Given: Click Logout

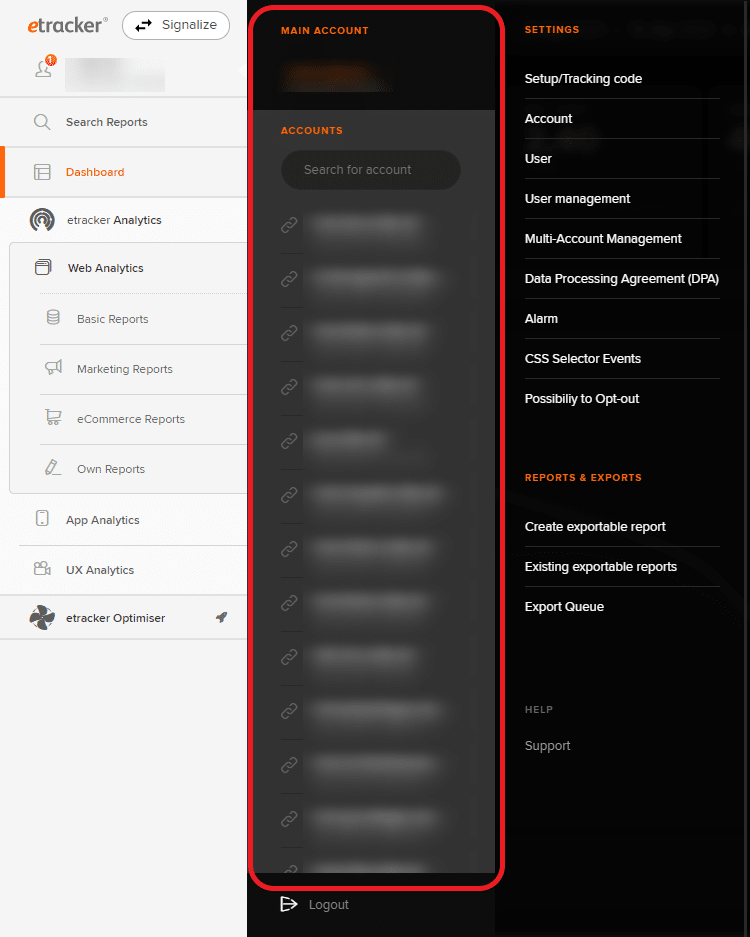Looking at the screenshot, I should click(x=329, y=905).
